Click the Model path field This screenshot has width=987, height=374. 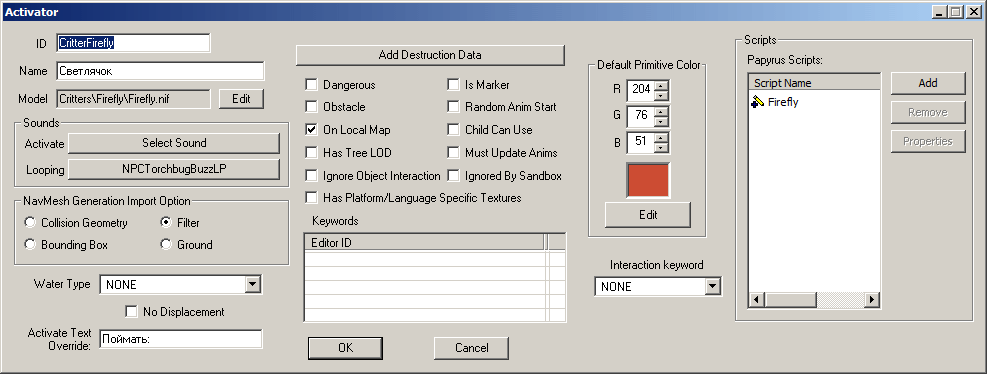pos(133,99)
